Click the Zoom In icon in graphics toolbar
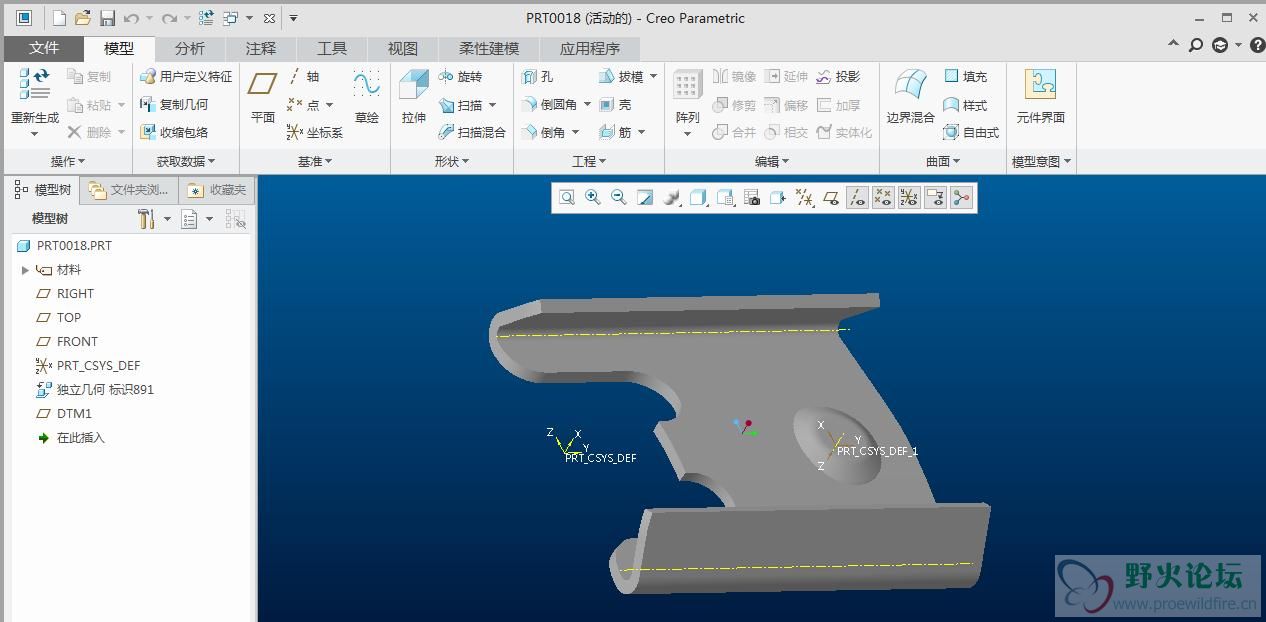Screen dimensions: 1266x622 (x=593, y=198)
